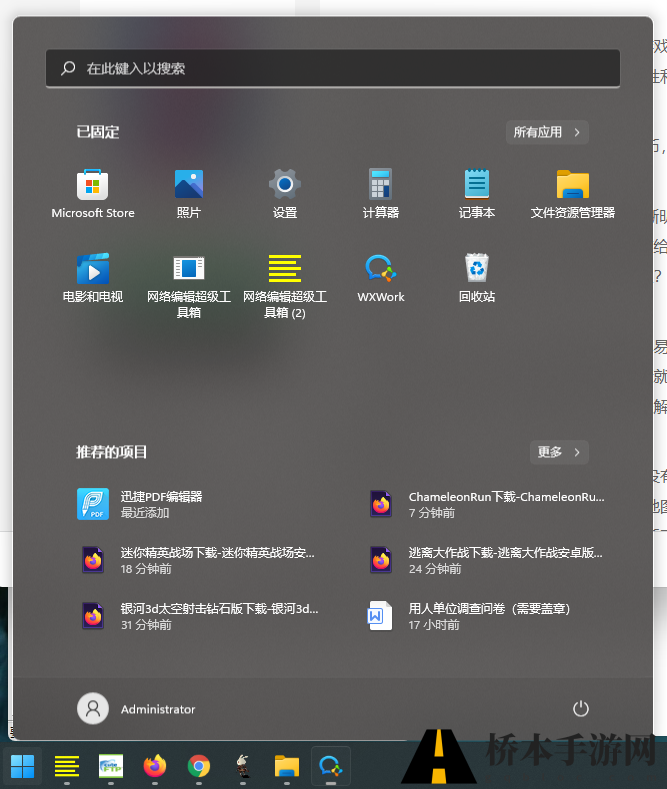Image resolution: width=667 pixels, height=789 pixels.
Task: Open Microsoft Store pinned app
Action: [x=93, y=194]
